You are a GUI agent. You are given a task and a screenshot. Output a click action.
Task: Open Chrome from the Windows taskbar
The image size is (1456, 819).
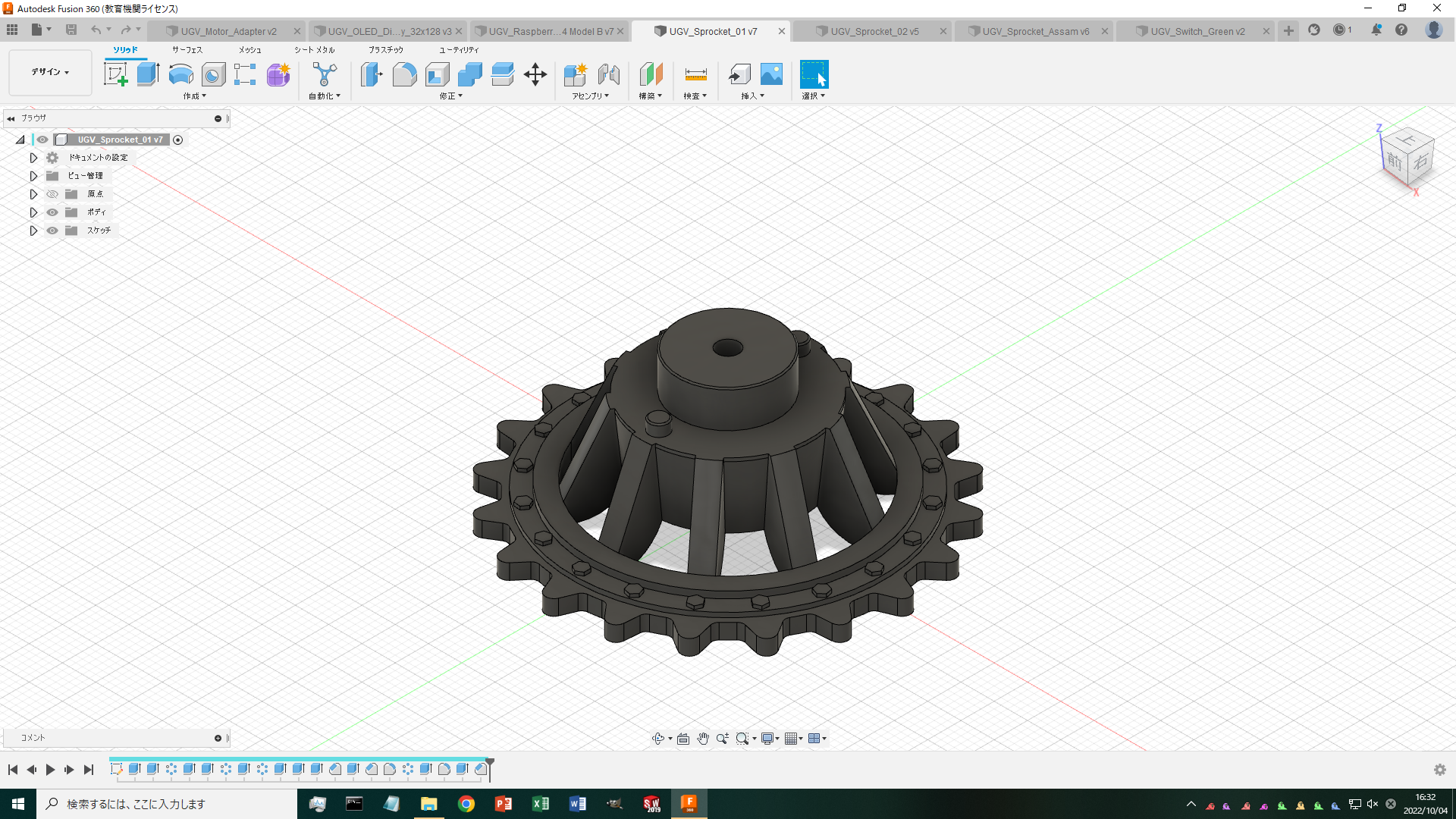tap(466, 804)
